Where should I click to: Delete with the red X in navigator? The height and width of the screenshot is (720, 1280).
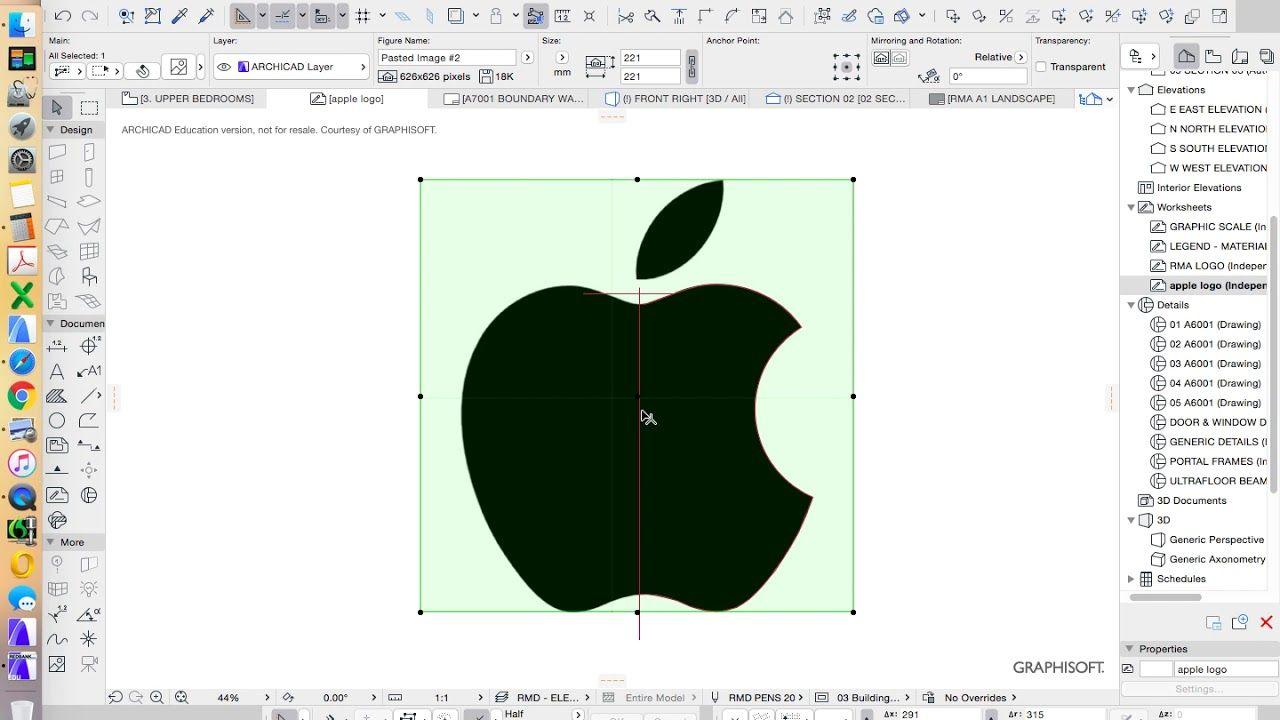point(1266,622)
